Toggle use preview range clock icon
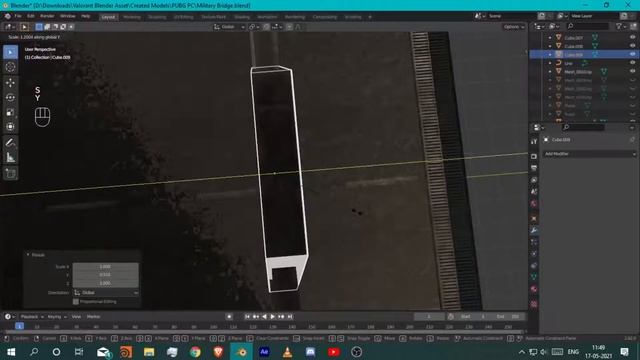The image size is (640, 360). point(451,316)
